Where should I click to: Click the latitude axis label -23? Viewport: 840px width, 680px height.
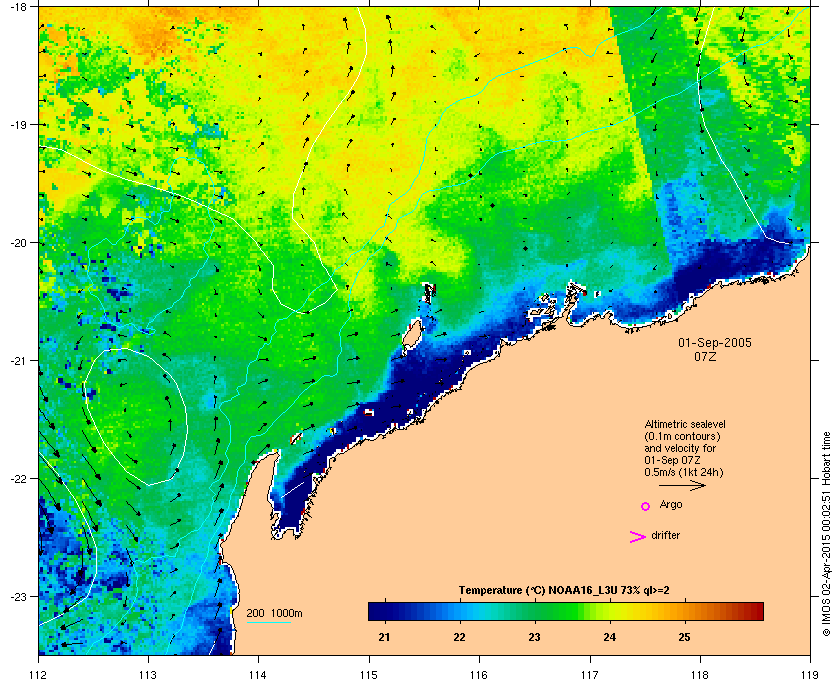(18, 596)
